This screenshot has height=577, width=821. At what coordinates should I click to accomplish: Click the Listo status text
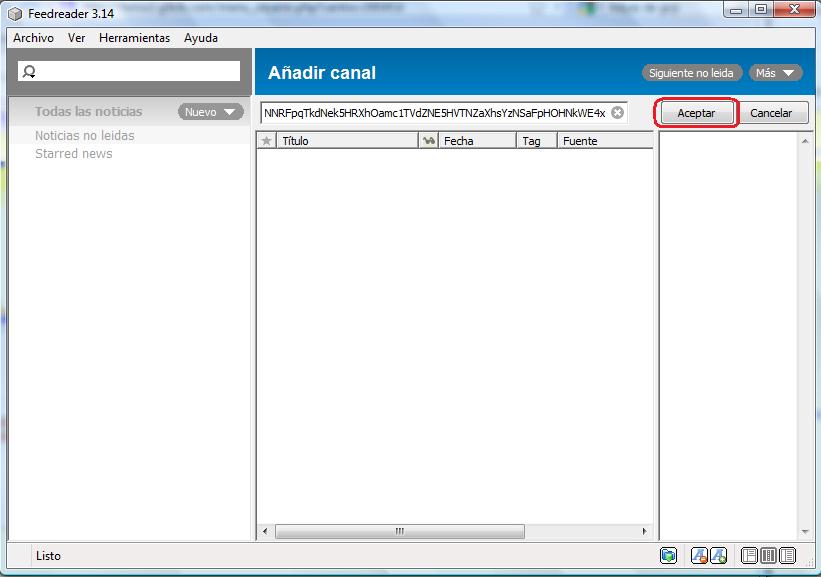(x=48, y=556)
